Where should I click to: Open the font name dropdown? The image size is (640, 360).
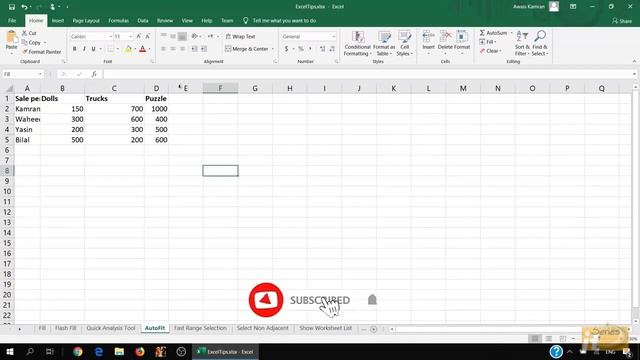[x=110, y=37]
